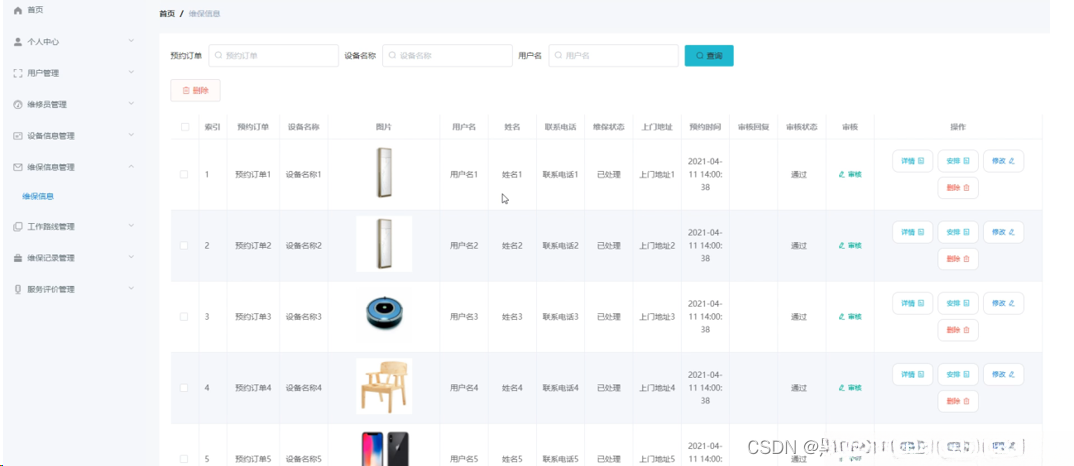This screenshot has height=466, width=1074.
Task: Click the search icon in 设备名称 field
Action: (x=392, y=56)
